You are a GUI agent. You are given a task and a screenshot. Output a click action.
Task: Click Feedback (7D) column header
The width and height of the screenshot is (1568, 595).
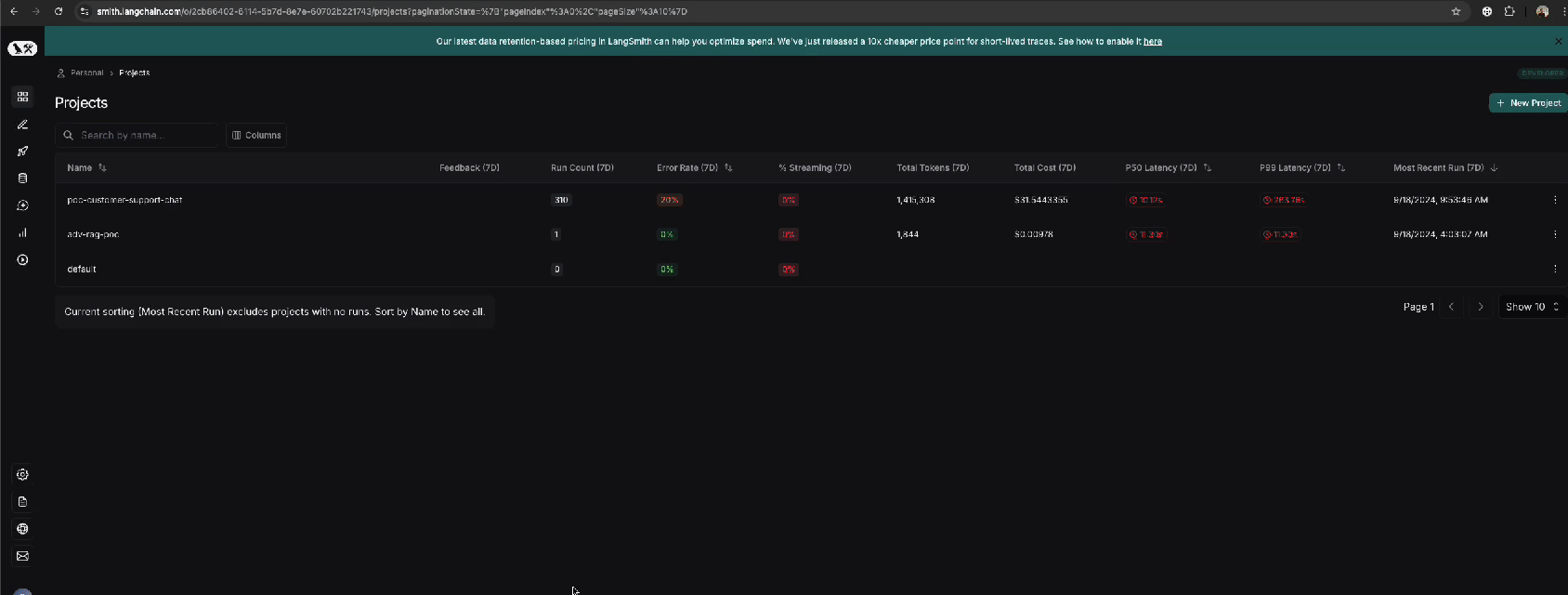click(x=469, y=168)
